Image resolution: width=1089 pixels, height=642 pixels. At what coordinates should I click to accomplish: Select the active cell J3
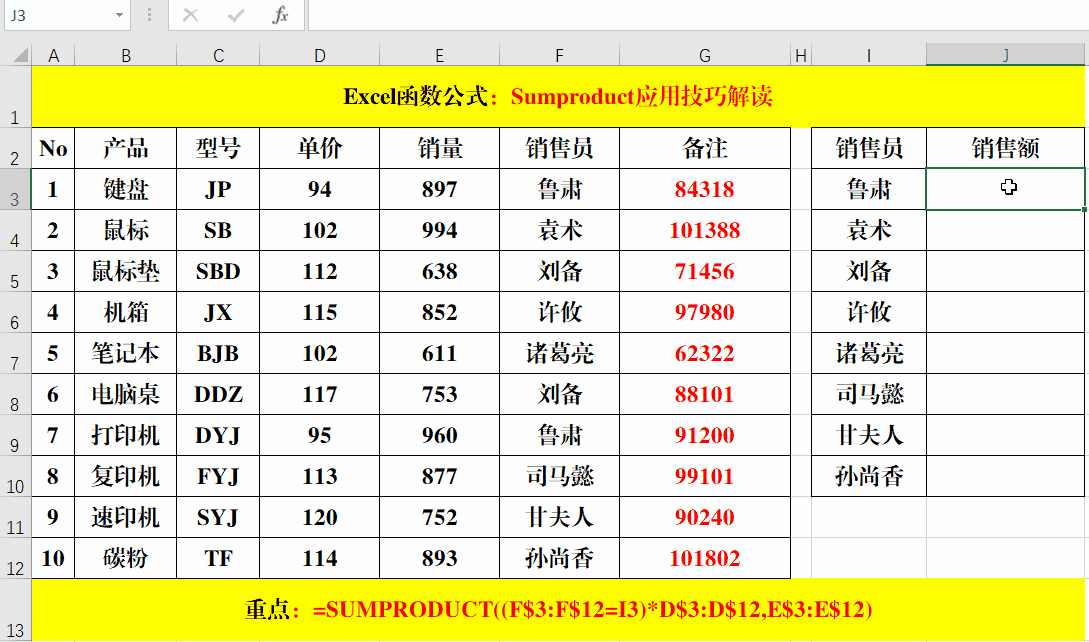[1006, 189]
